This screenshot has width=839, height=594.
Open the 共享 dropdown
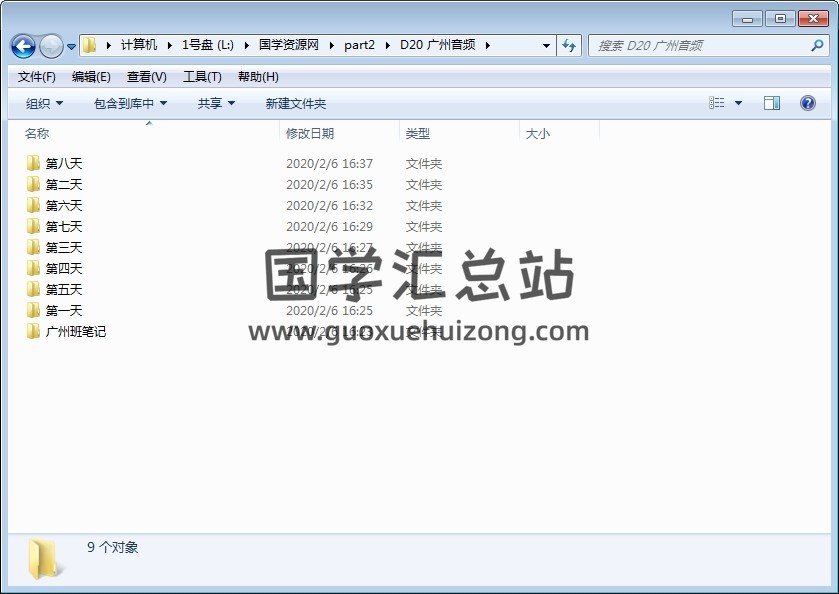pos(216,103)
